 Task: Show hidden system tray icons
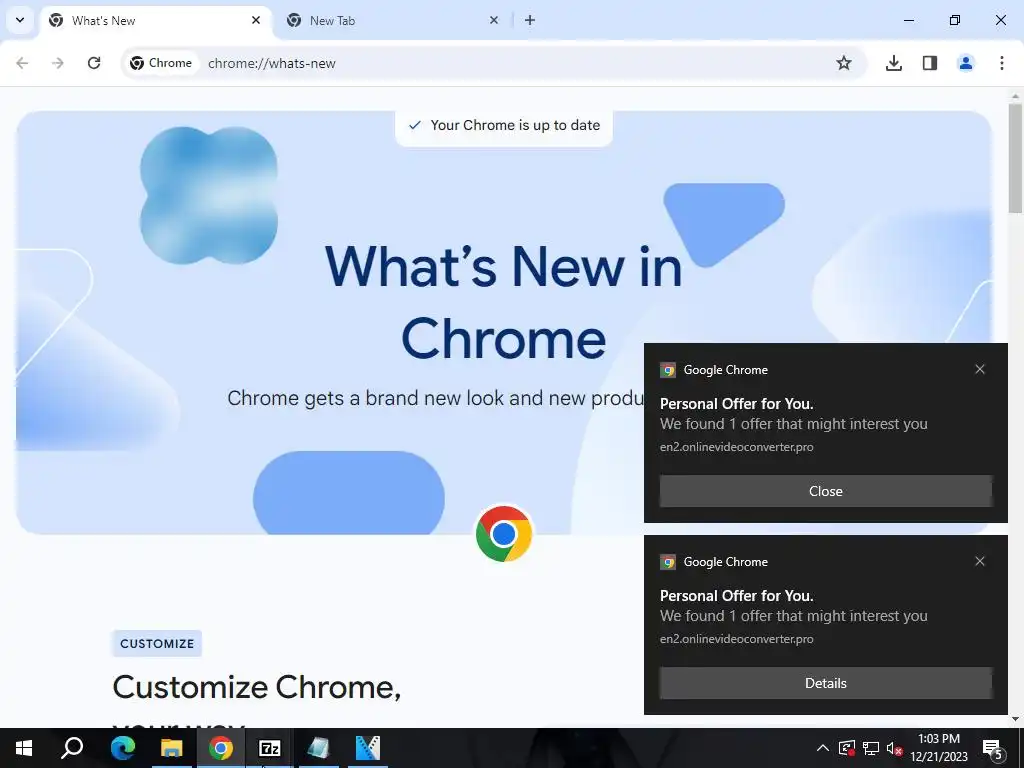tap(823, 748)
